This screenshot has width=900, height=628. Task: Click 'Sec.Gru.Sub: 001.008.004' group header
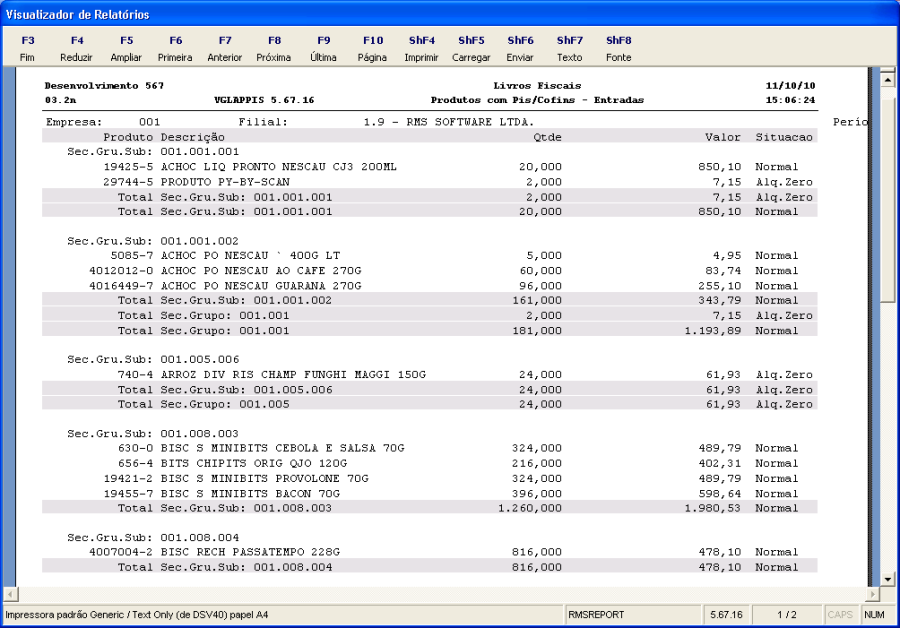point(153,537)
